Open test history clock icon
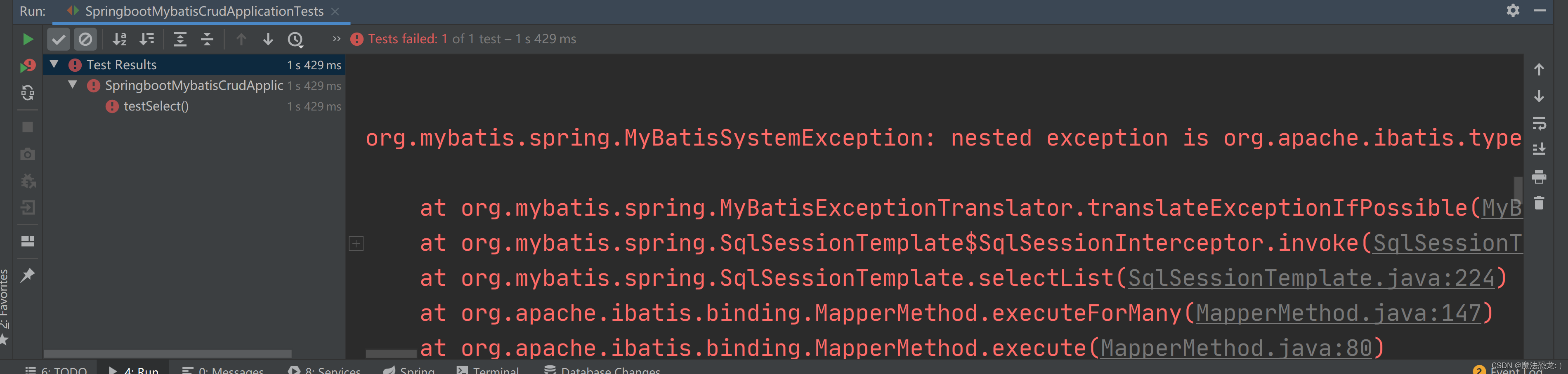The height and width of the screenshot is (374, 1568). click(x=295, y=40)
